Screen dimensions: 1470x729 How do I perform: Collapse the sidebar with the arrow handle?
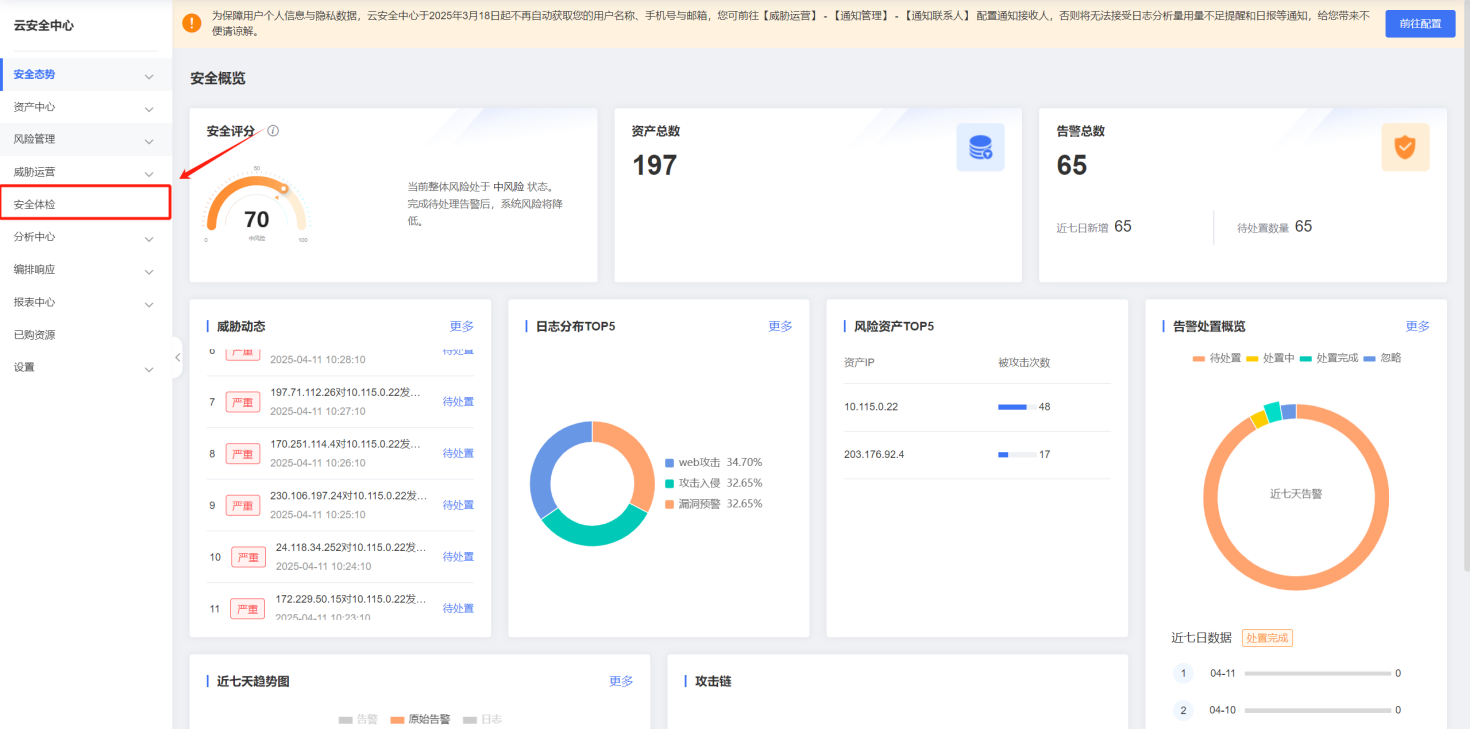pos(177,357)
